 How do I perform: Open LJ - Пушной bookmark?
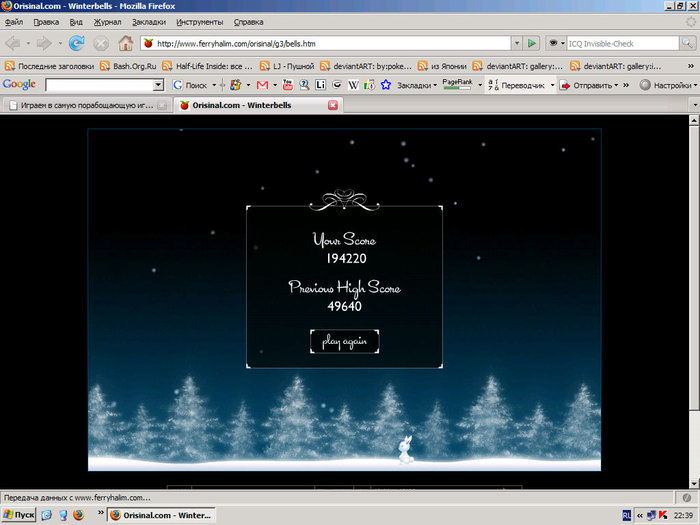287,66
